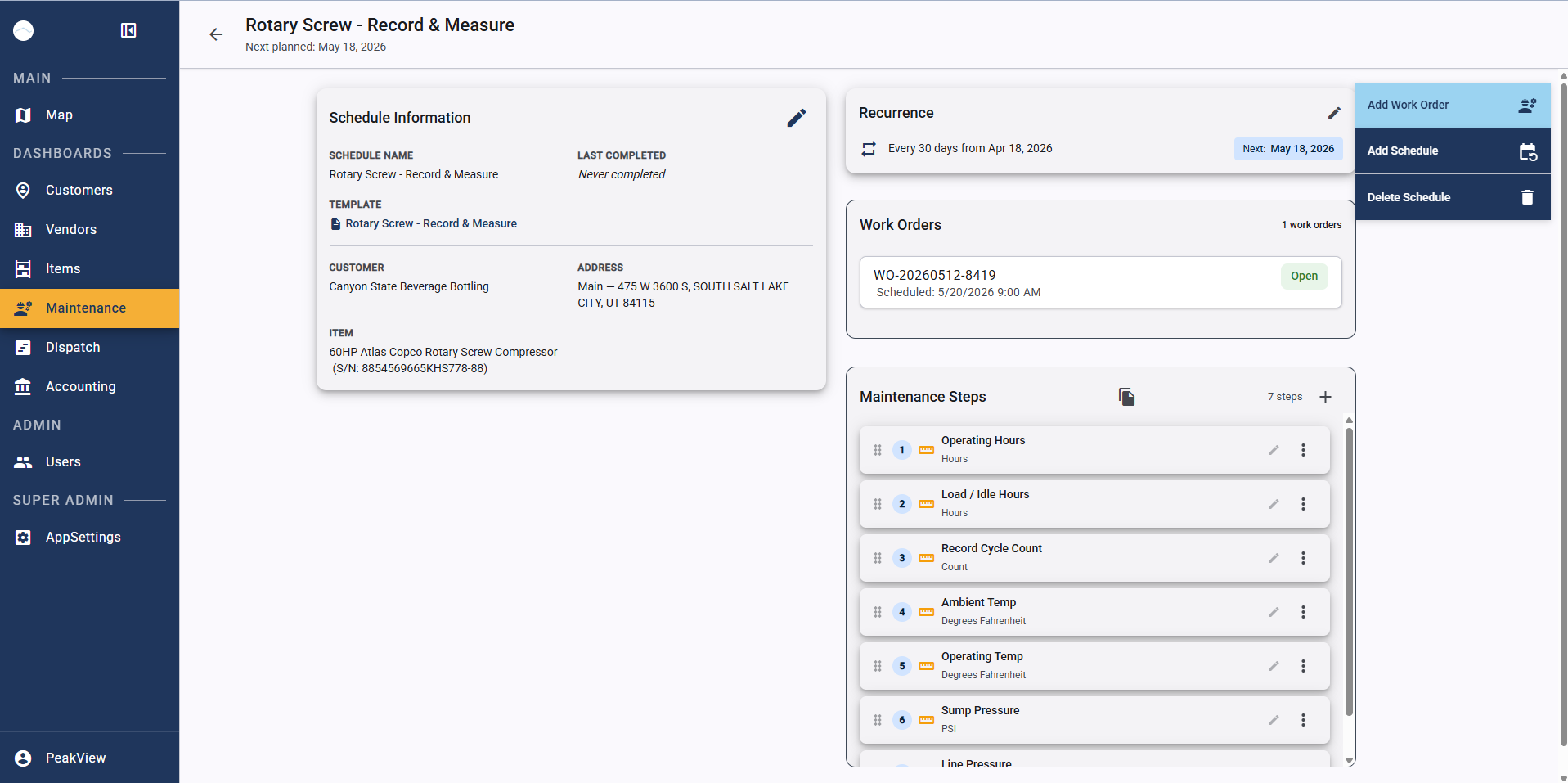Screen dimensions: 1568x783
Task: Grab the drag handle of Record Cycle Count
Action: pos(878,558)
